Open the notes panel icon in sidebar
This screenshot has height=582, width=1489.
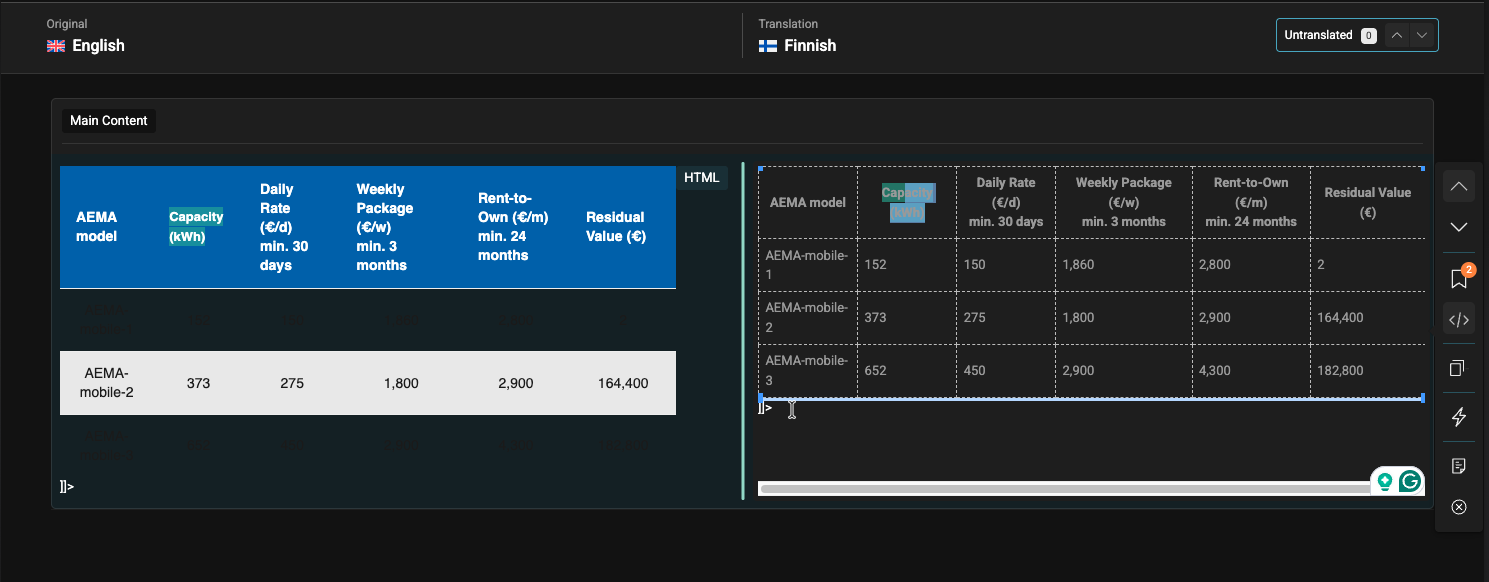(1459, 465)
